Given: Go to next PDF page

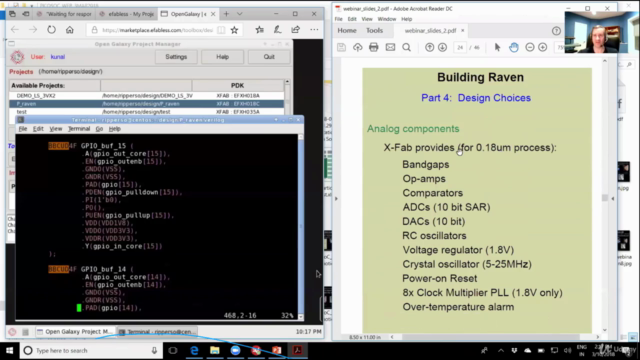Looking at the screenshot, I should [x=442, y=47].
